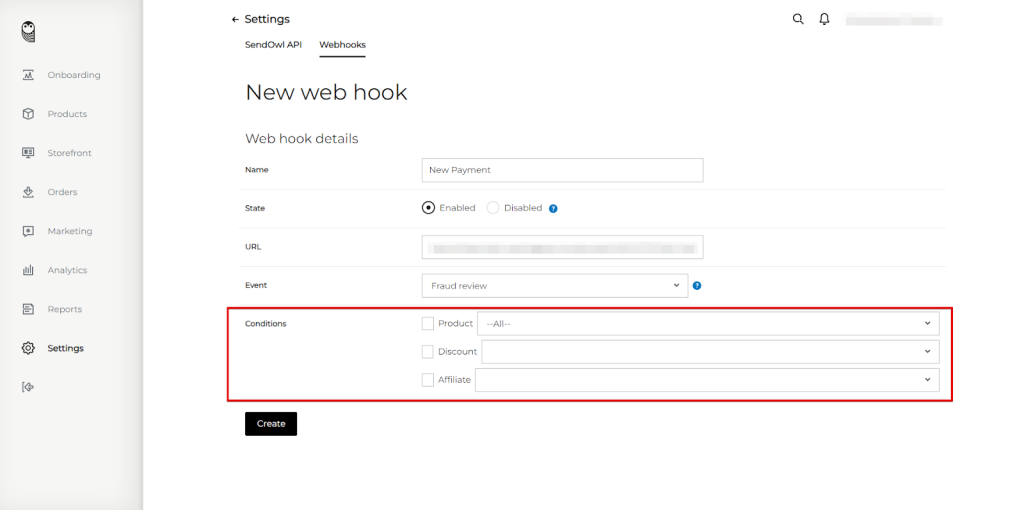This screenshot has width=1024, height=510.
Task: Open search with the magnifier icon
Action: 798,19
